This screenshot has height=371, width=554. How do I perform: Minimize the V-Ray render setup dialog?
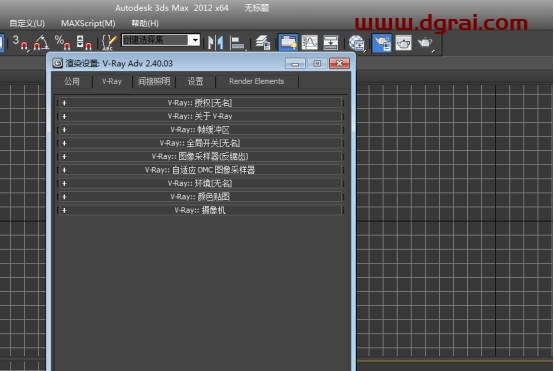[295, 64]
